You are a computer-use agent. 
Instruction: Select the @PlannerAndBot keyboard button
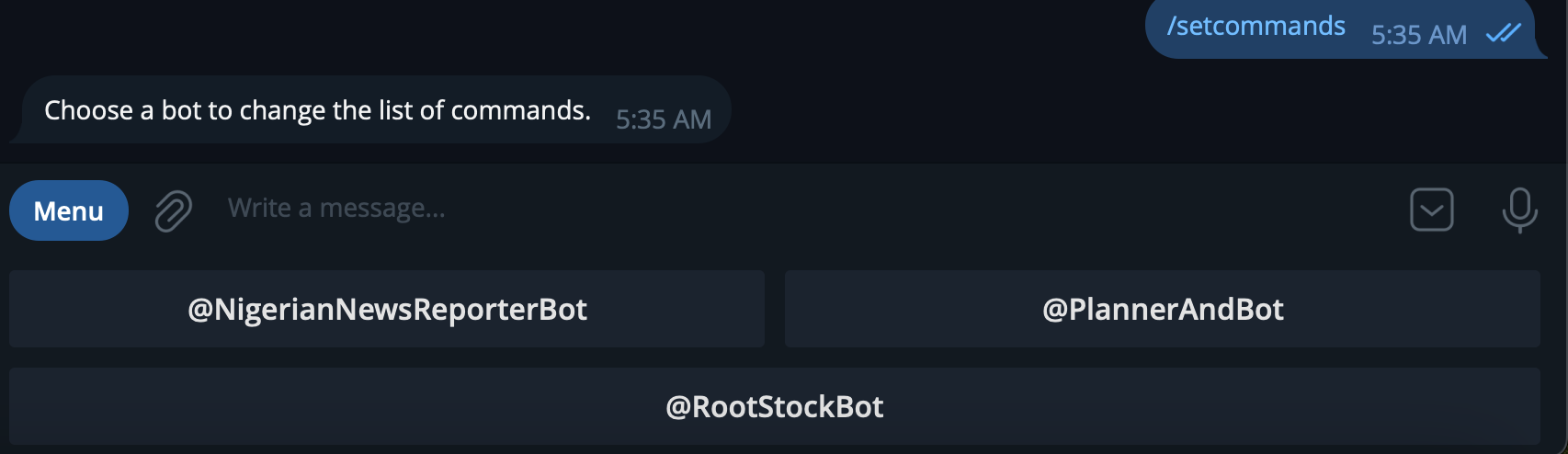tap(1163, 309)
